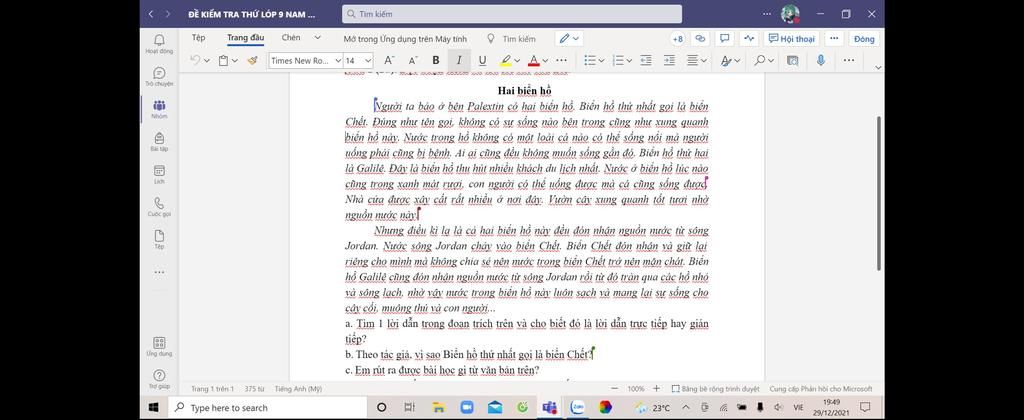Open the Teams Activity (Hoạt động) feed

coord(159,44)
